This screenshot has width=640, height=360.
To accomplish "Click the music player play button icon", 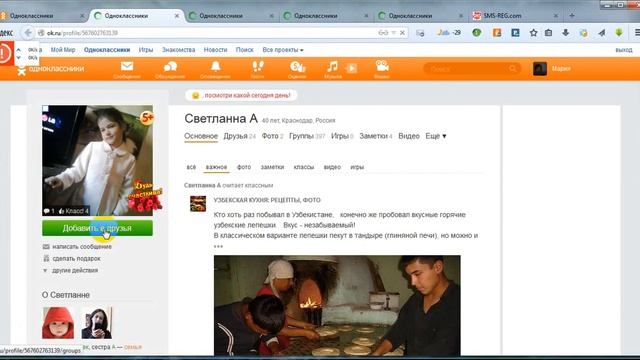I will tap(351, 68).
